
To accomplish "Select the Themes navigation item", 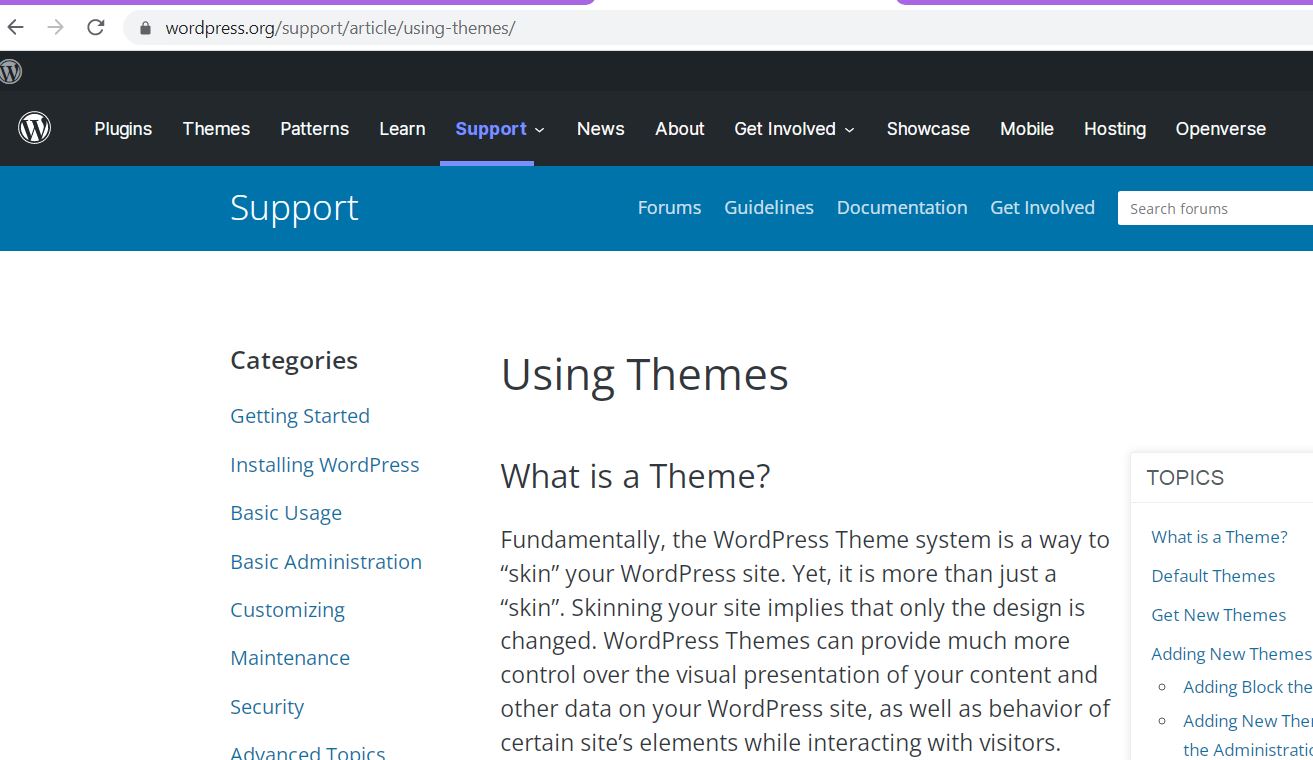I will [215, 128].
